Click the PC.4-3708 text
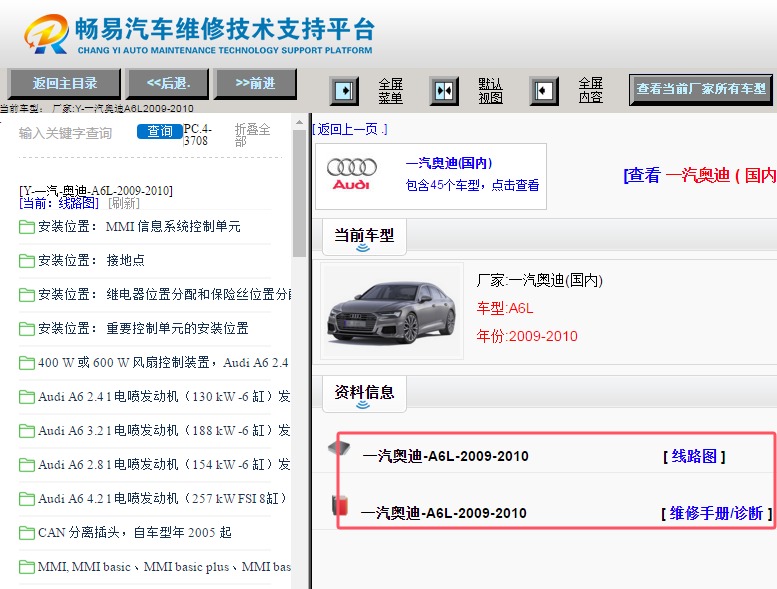Image resolution: width=777 pixels, height=589 pixels. coord(198,135)
